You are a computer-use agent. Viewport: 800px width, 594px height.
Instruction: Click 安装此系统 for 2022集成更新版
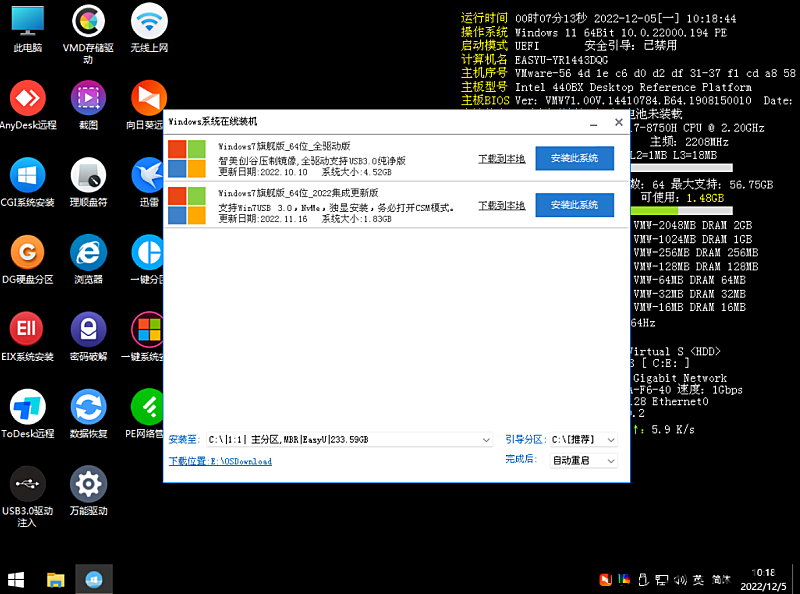click(x=574, y=204)
